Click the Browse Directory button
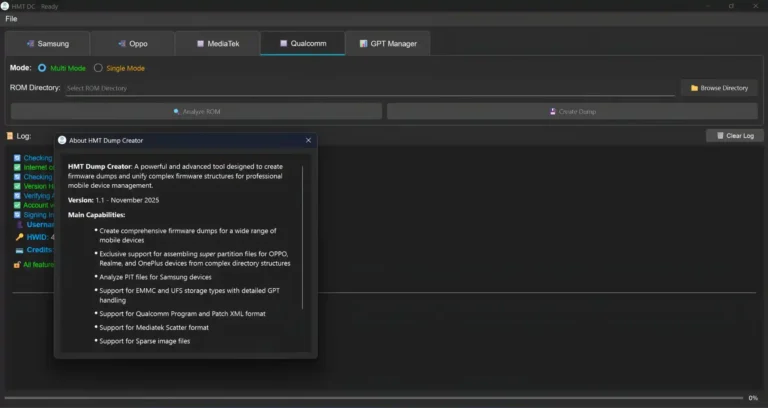The image size is (768, 408). (x=719, y=88)
